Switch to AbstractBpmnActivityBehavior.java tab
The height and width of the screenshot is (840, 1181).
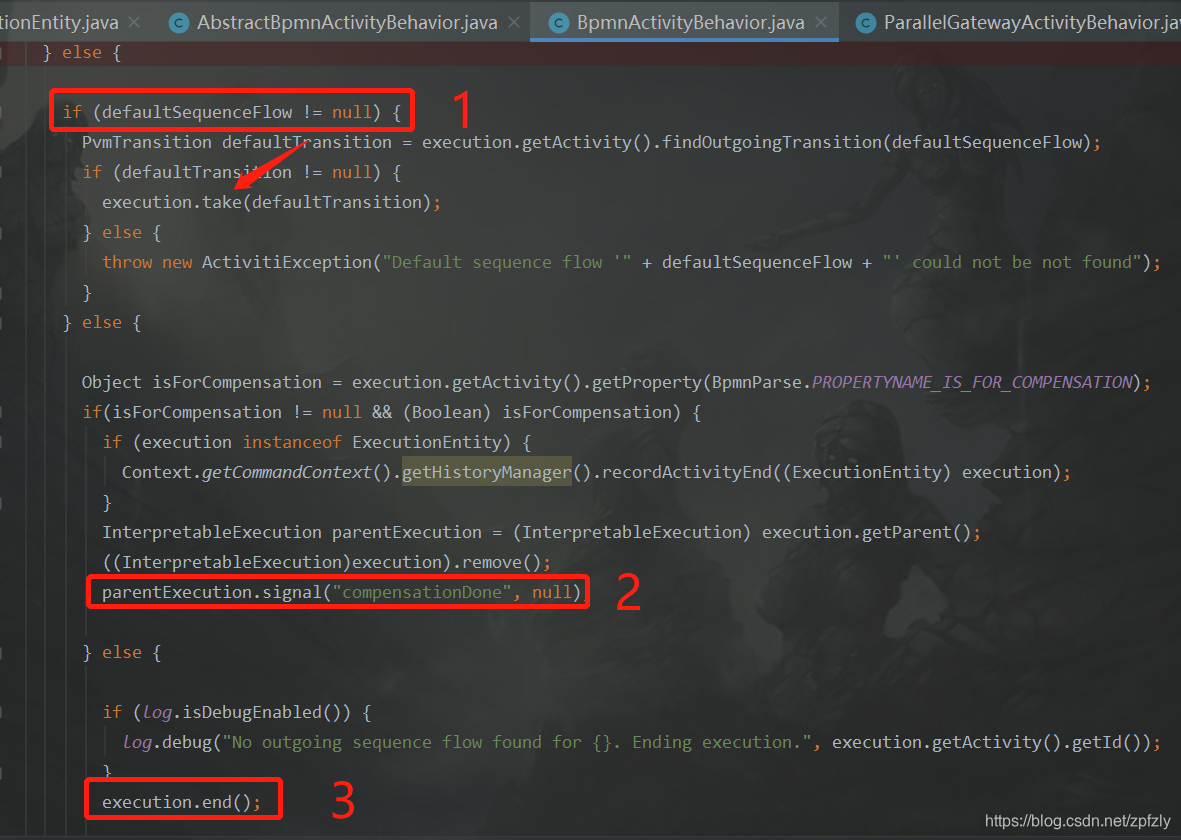347,23
